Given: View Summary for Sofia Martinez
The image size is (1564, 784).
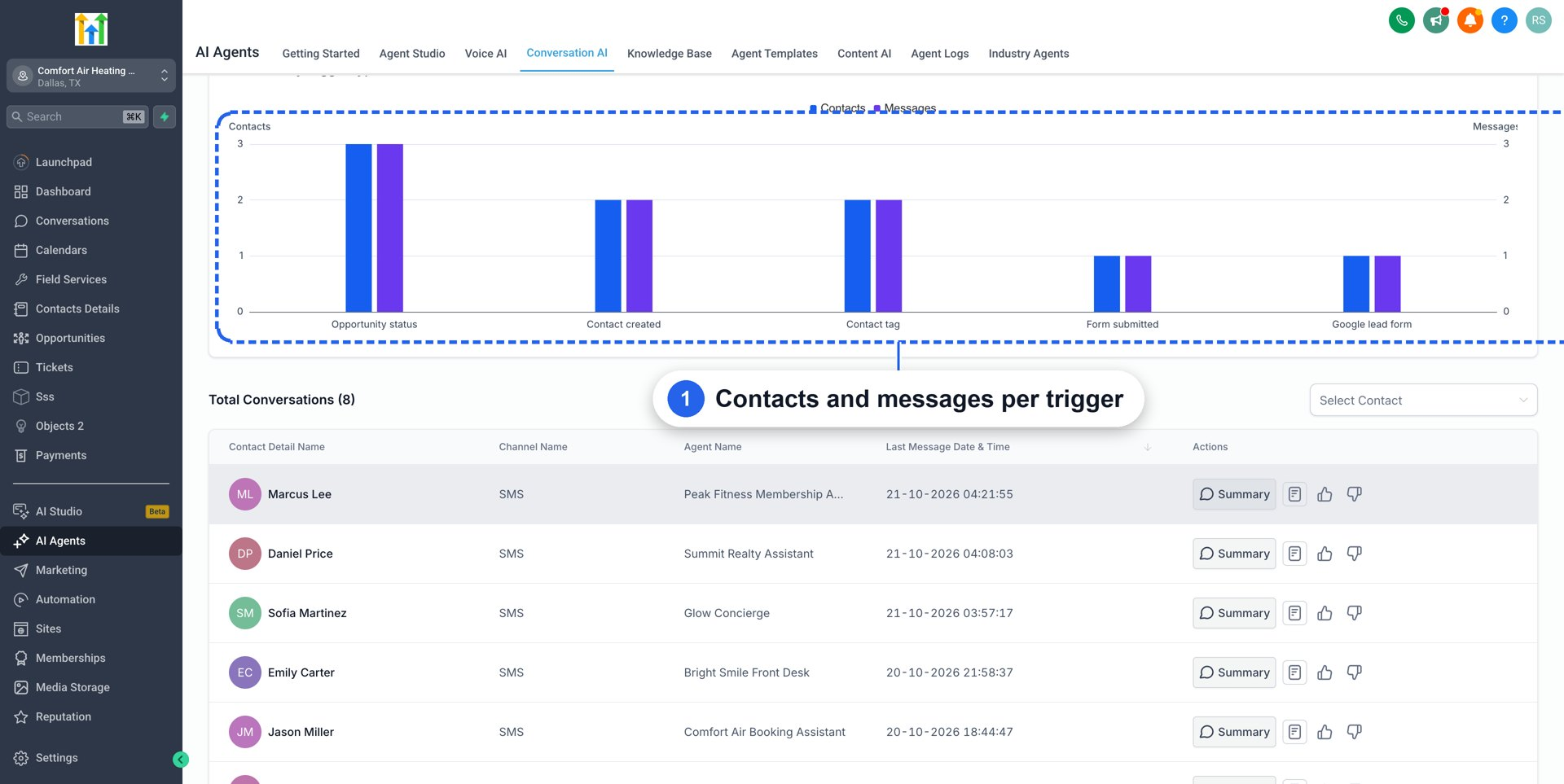Looking at the screenshot, I should pyautogui.click(x=1234, y=613).
